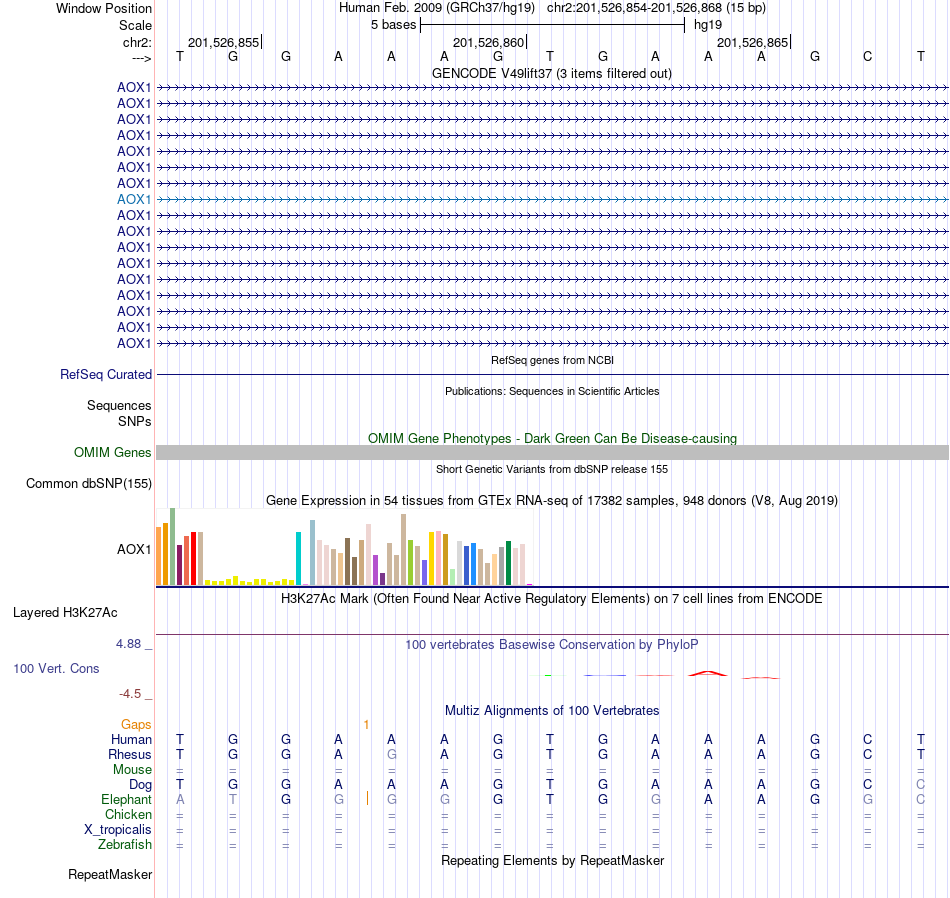Click the X_tropicalis alignment row label
The height and width of the screenshot is (898, 950).
click(118, 830)
